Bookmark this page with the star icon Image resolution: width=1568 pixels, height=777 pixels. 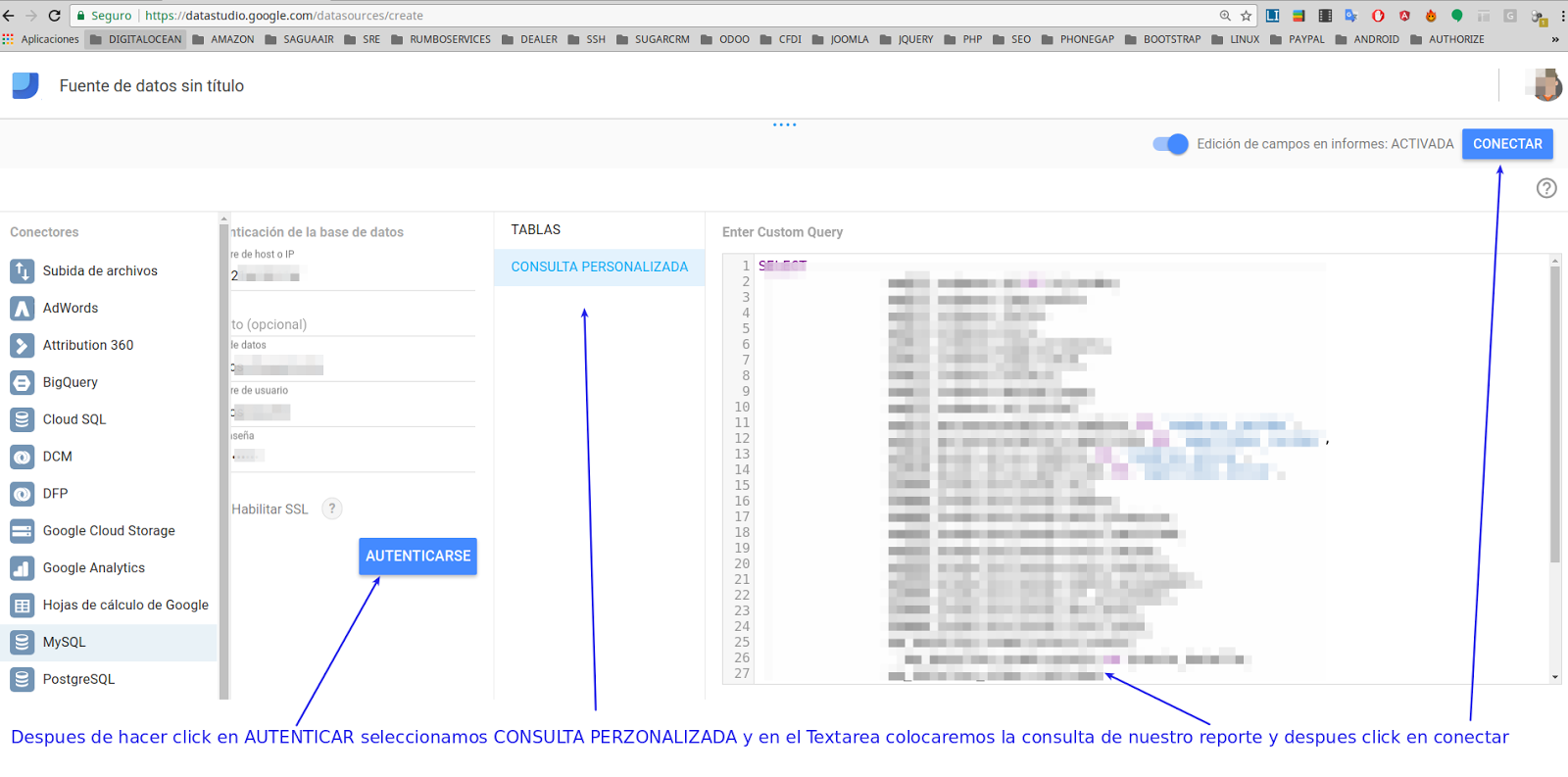tap(1247, 16)
